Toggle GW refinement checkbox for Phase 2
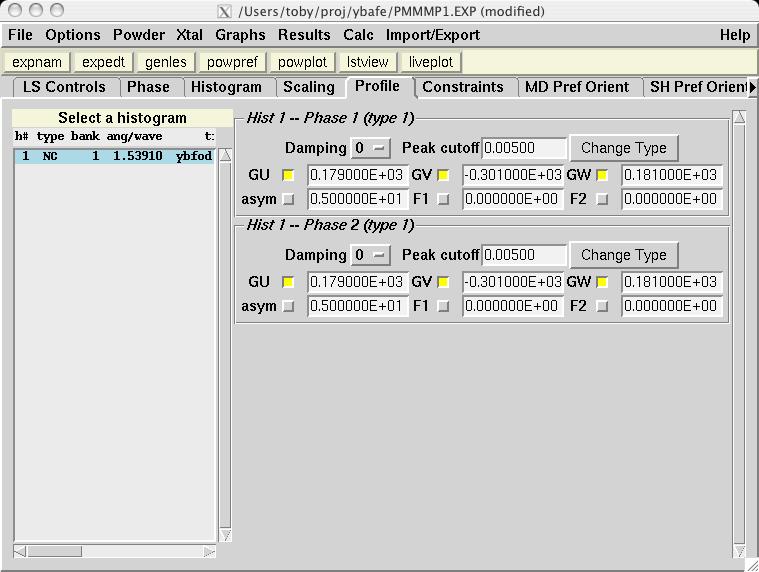The image size is (759, 572). (602, 282)
